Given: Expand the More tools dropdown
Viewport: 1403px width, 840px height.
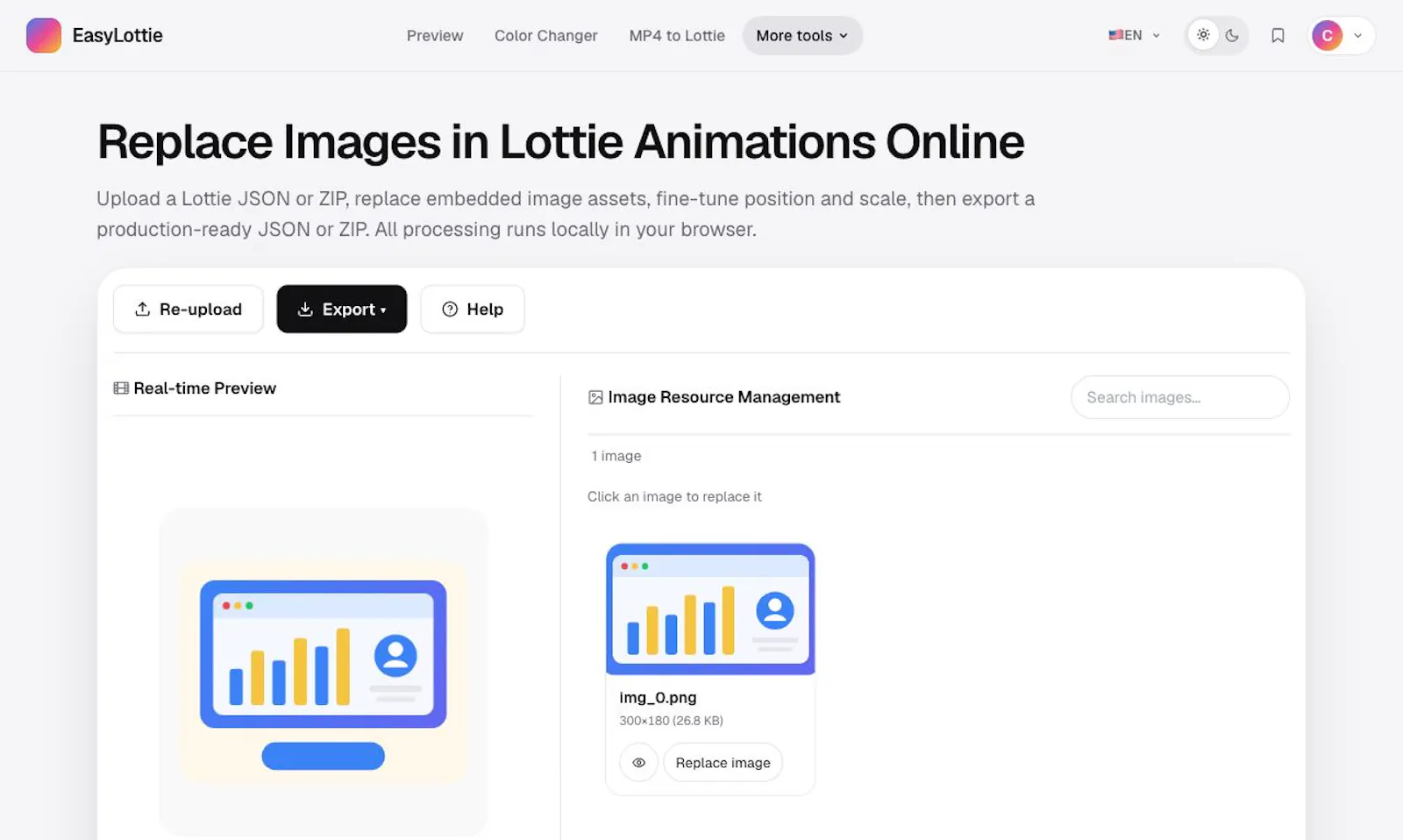Looking at the screenshot, I should coord(802,36).
